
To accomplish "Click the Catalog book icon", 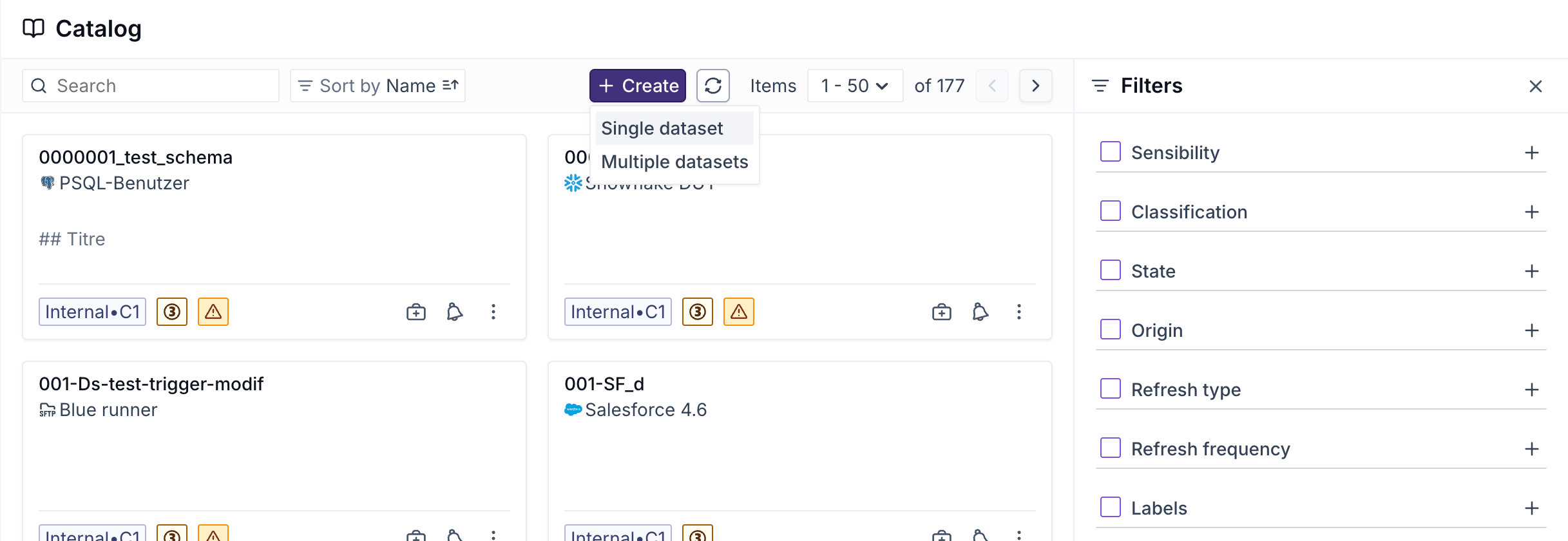I will pos(33,28).
